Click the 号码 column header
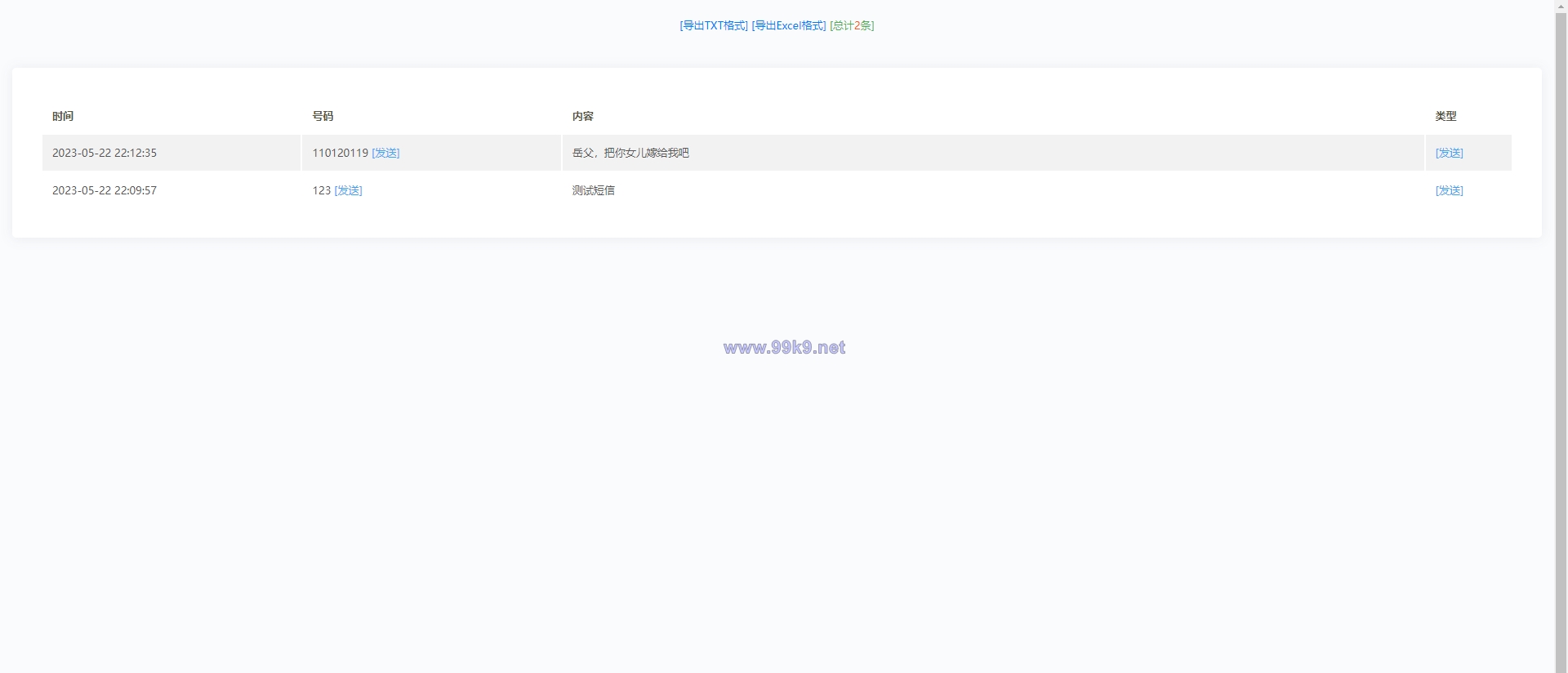 (x=323, y=116)
